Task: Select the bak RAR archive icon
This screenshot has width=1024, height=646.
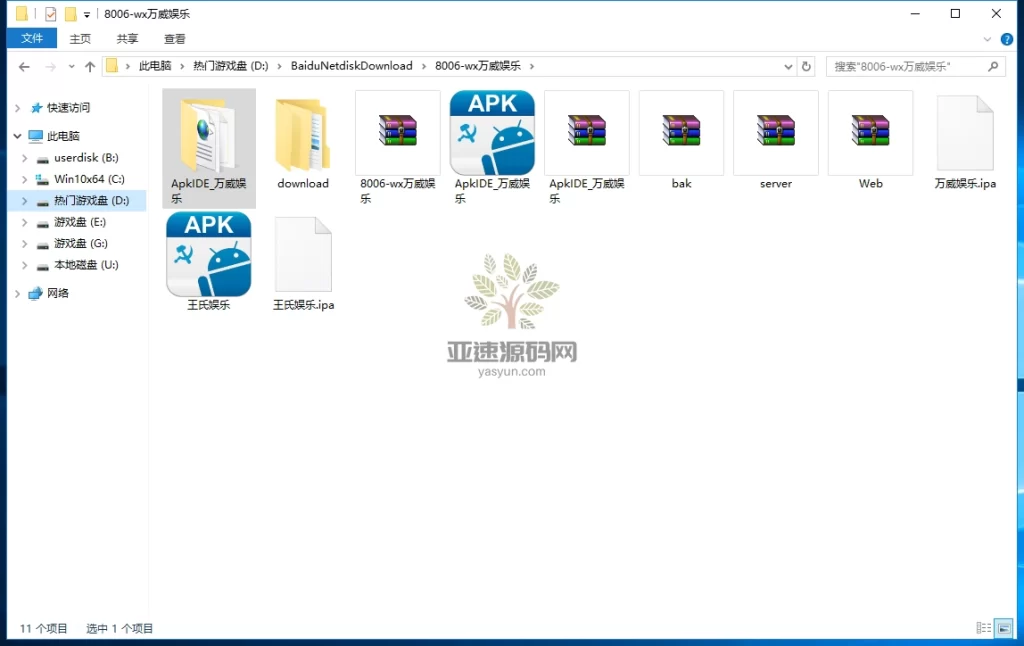Action: [x=681, y=133]
